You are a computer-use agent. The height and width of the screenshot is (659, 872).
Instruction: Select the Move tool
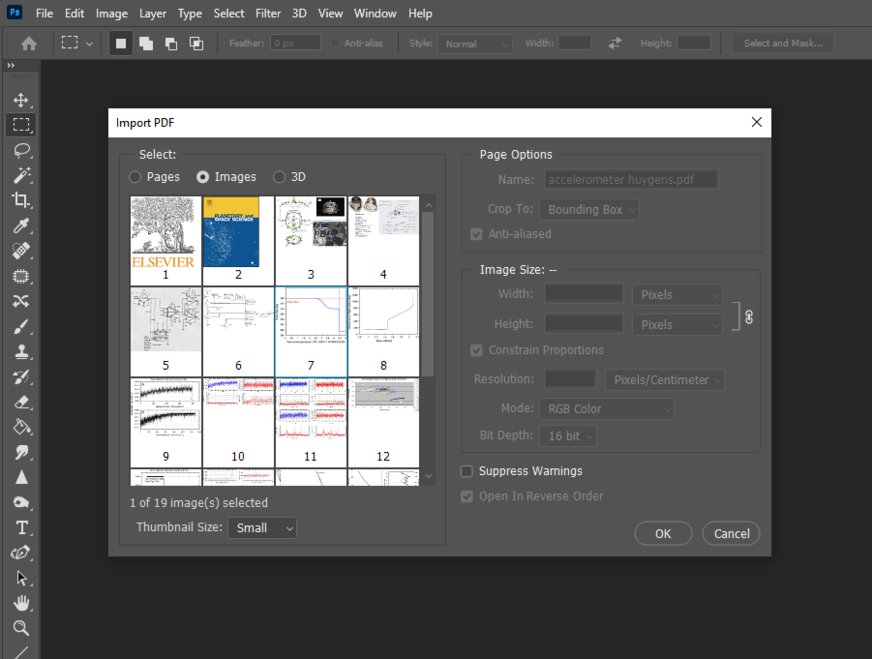coord(21,100)
